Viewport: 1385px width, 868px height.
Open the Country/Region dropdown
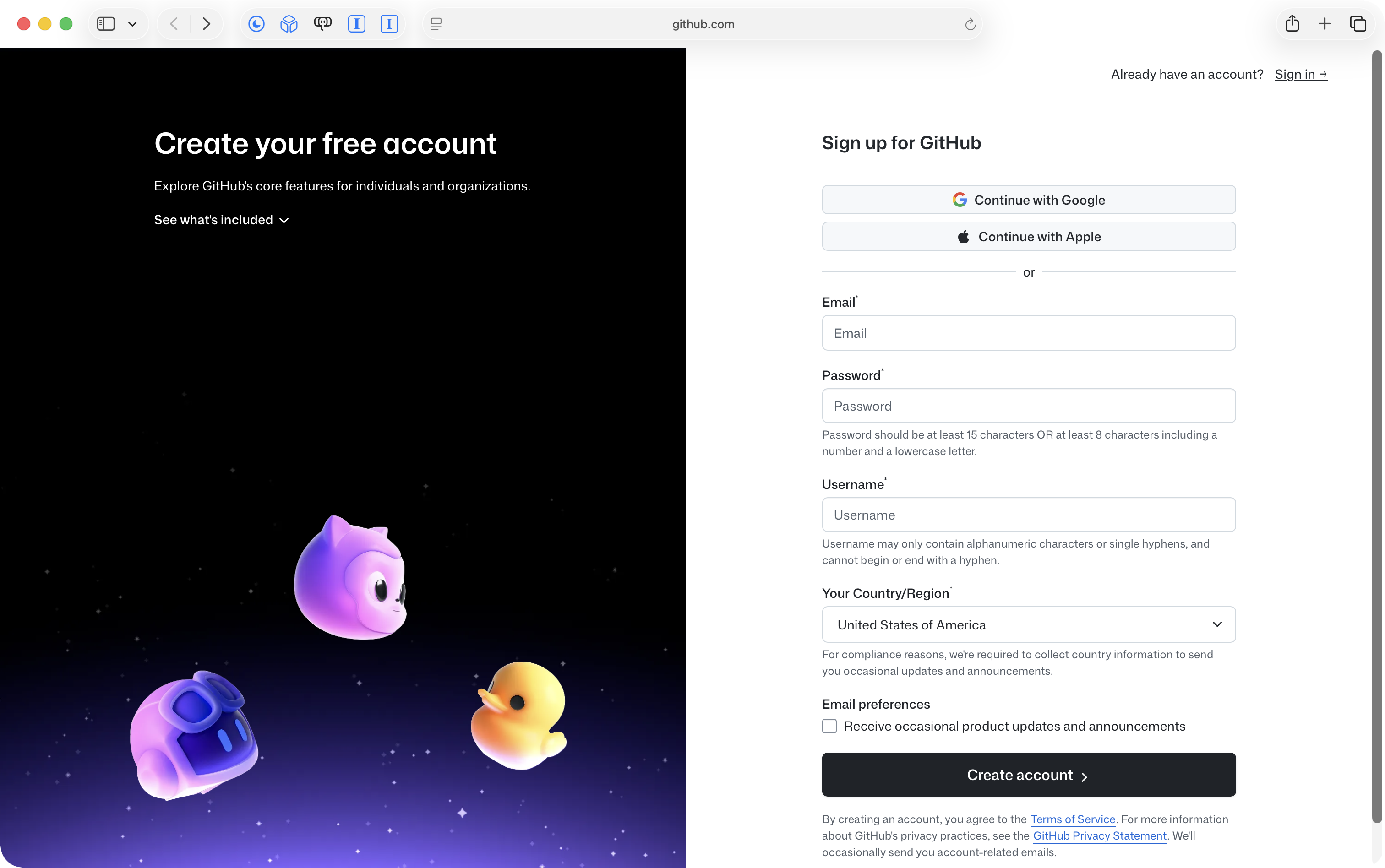coord(1028,624)
